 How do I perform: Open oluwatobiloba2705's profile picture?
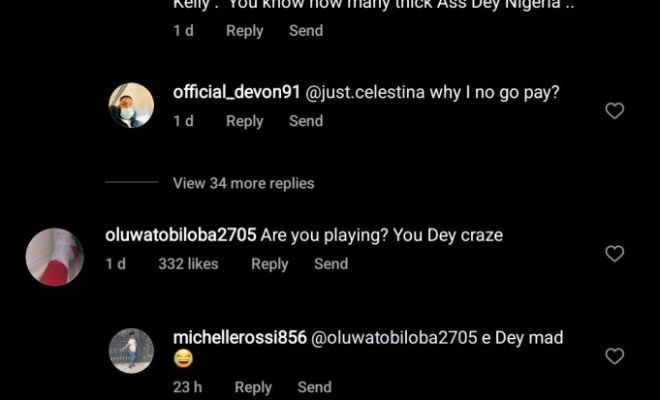53,256
